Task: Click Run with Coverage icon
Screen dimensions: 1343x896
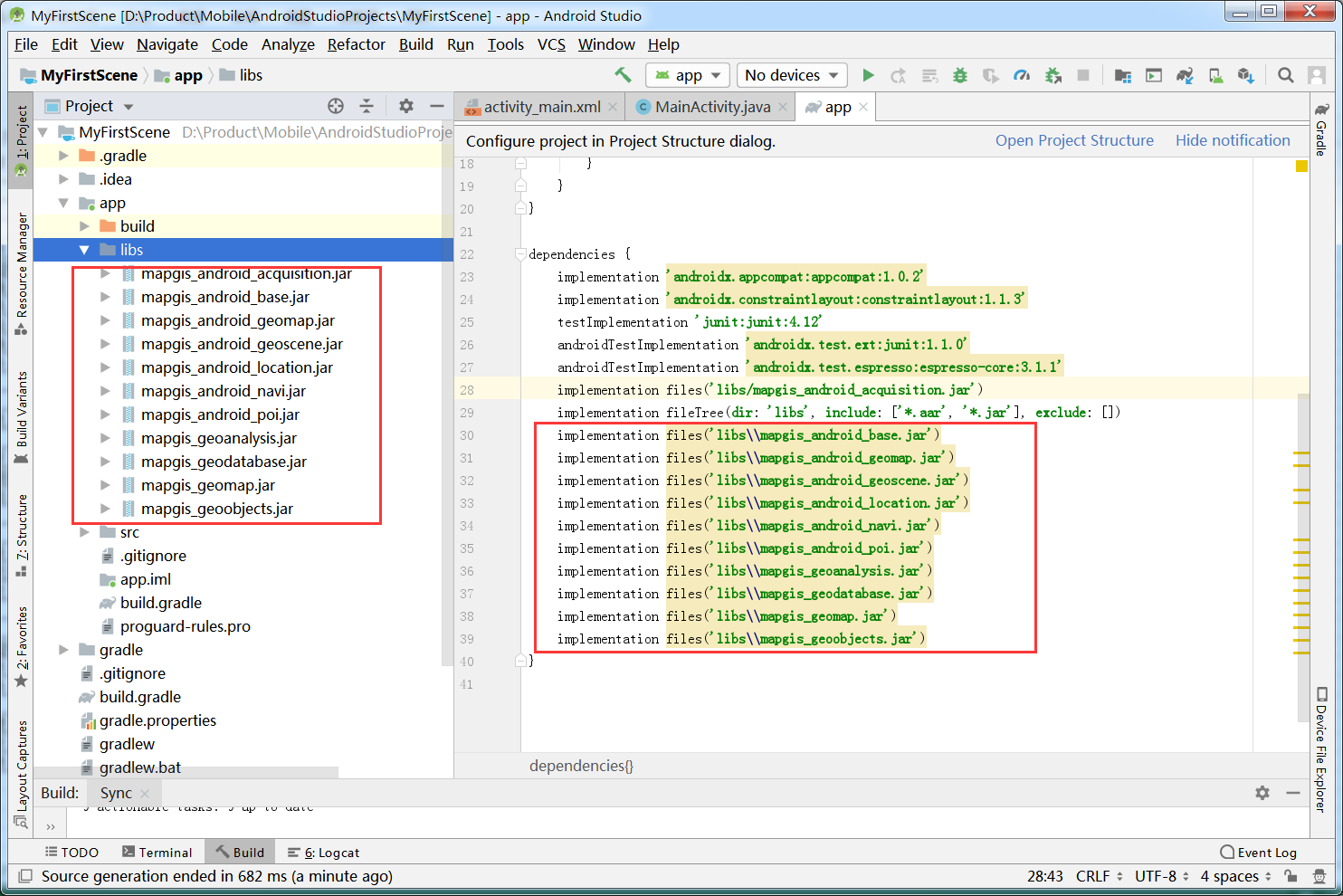Action: [x=991, y=75]
